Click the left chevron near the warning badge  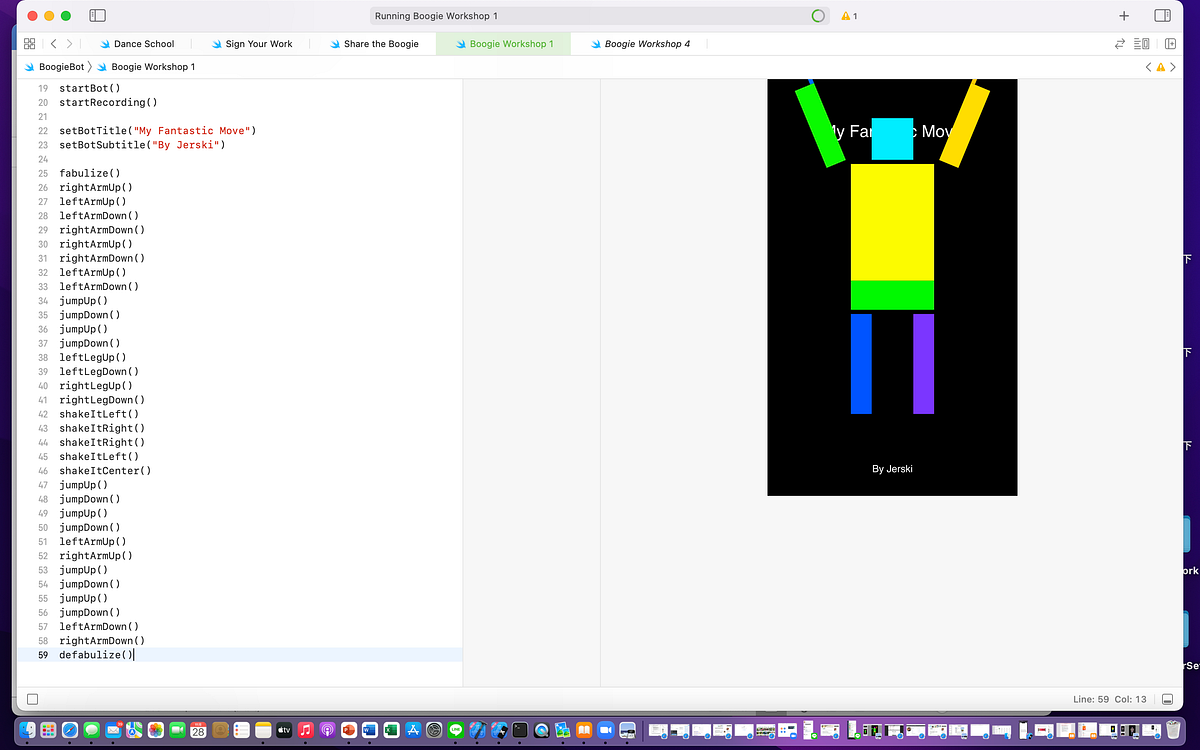1148,66
